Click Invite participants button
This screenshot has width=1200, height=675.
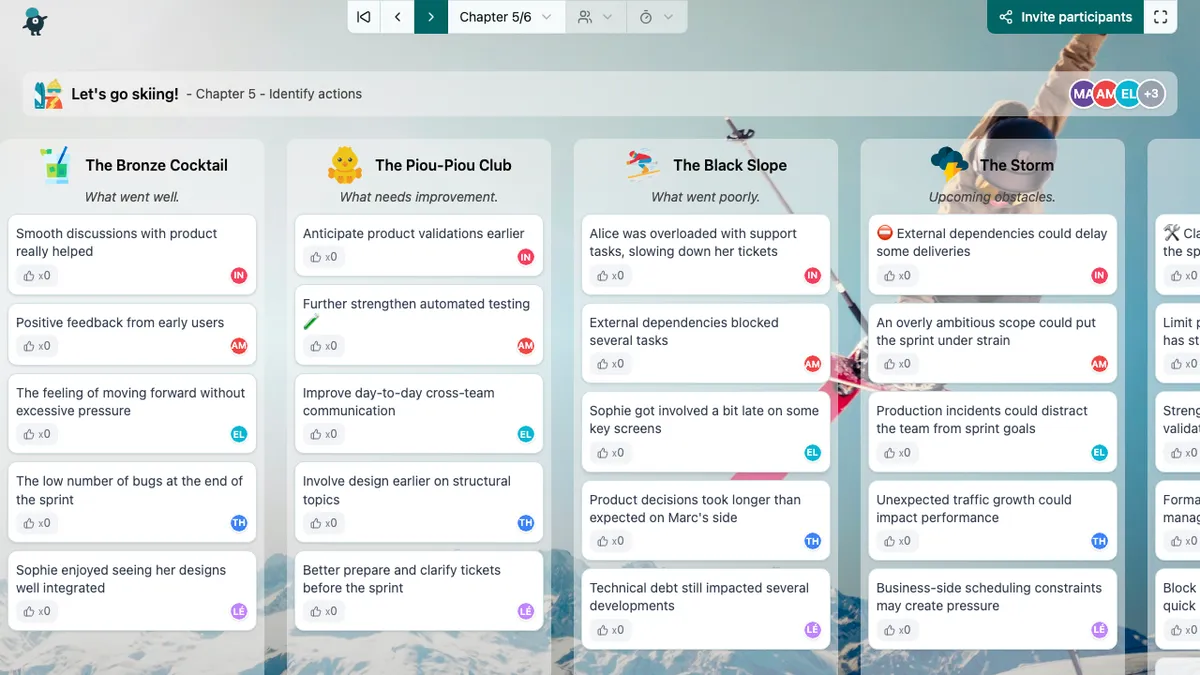click(x=1066, y=17)
